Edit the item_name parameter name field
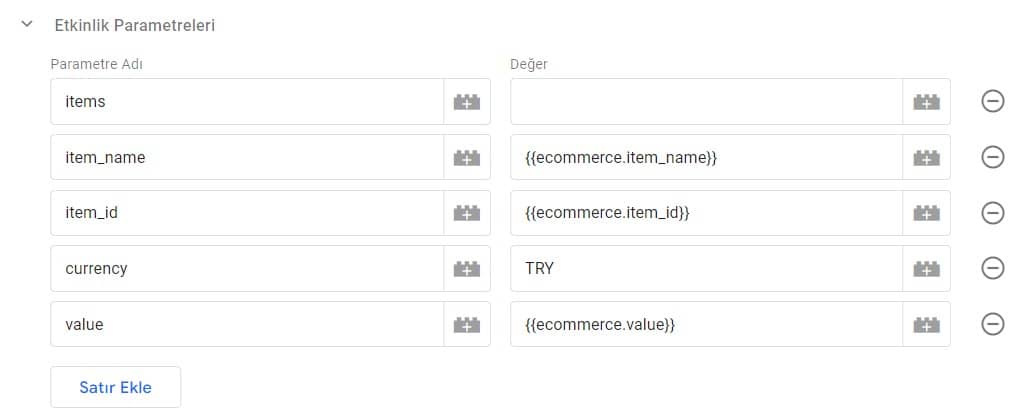 tap(247, 157)
